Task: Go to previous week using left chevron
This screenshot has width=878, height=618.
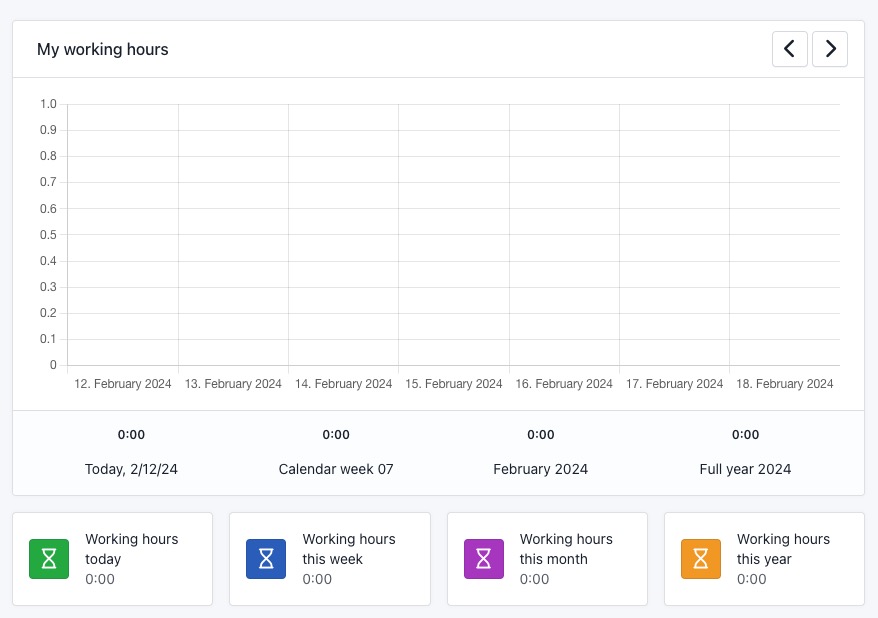Action: point(789,49)
